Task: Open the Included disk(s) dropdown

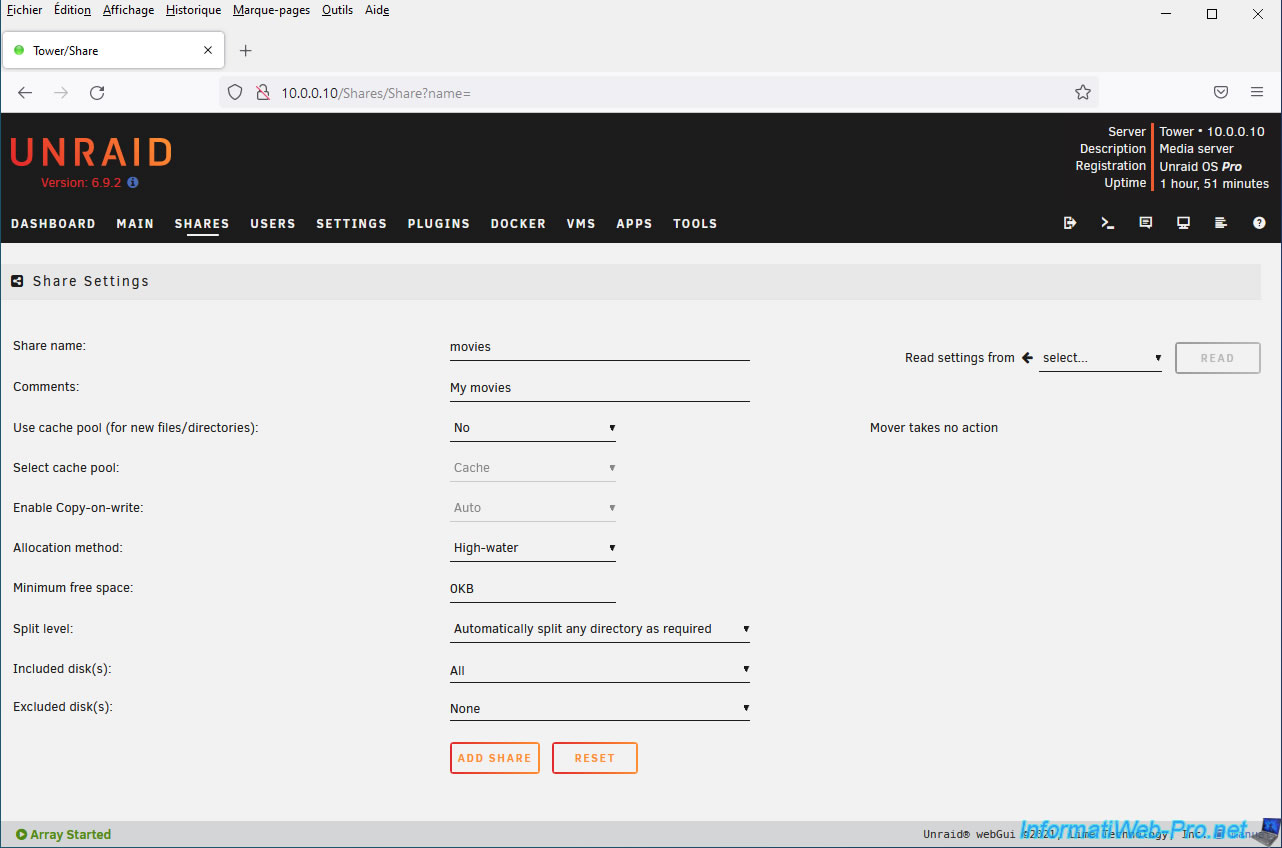Action: pos(599,670)
